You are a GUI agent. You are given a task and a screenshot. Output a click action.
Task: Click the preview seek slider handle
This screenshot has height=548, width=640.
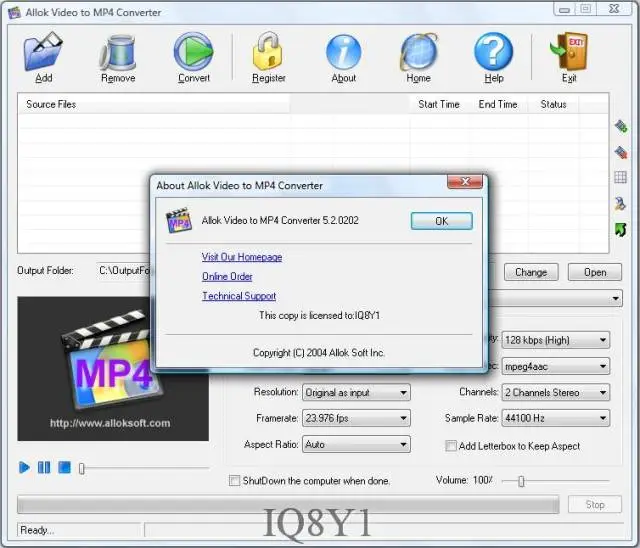(82, 468)
